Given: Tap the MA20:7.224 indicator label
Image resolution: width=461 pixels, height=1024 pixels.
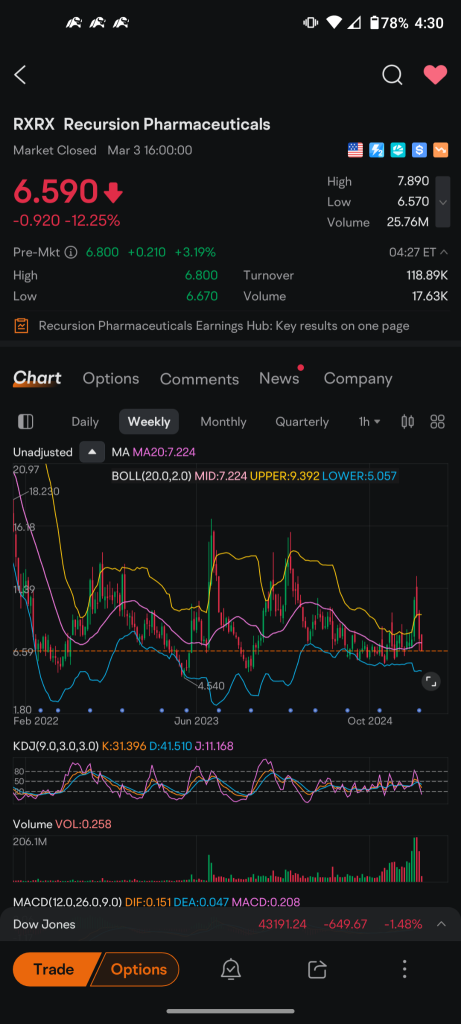Looking at the screenshot, I should (164, 452).
